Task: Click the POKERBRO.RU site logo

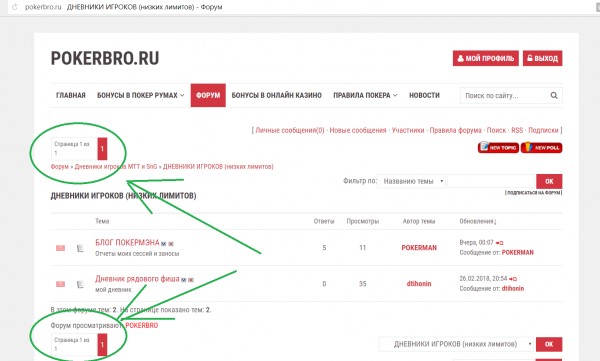Action: pos(105,59)
